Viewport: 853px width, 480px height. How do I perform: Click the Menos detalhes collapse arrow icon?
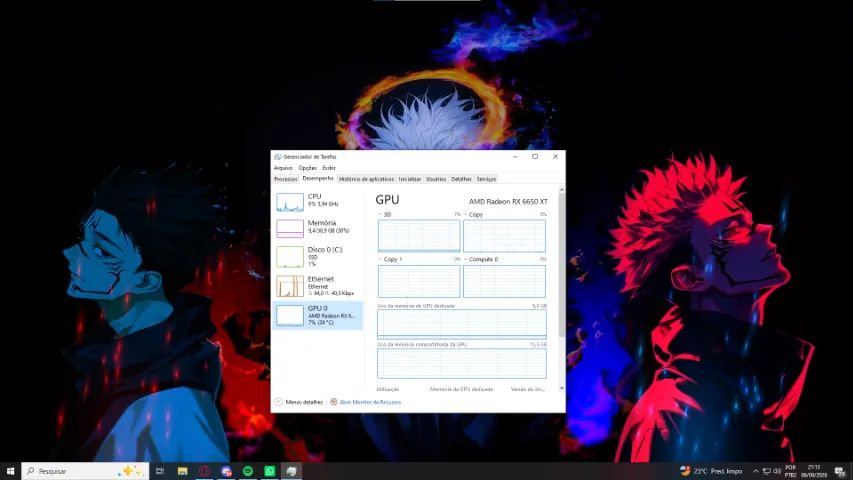click(279, 402)
